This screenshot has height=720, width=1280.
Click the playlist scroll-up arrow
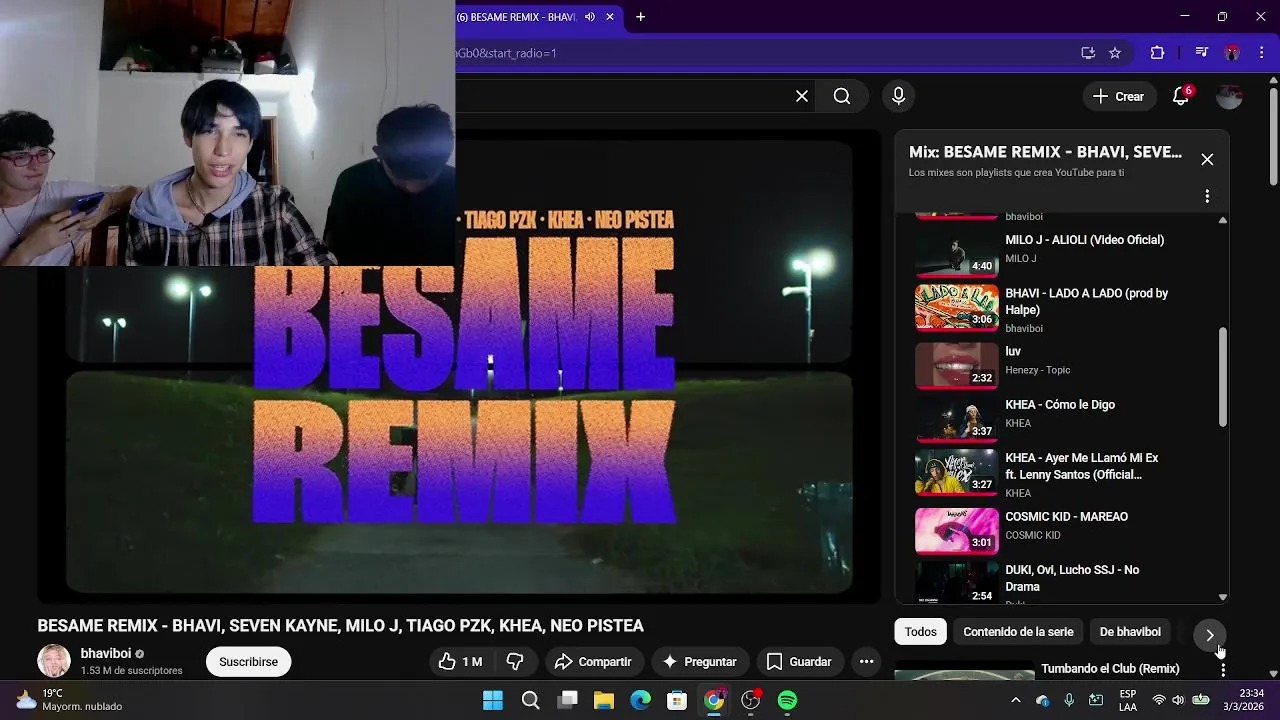click(1222, 220)
